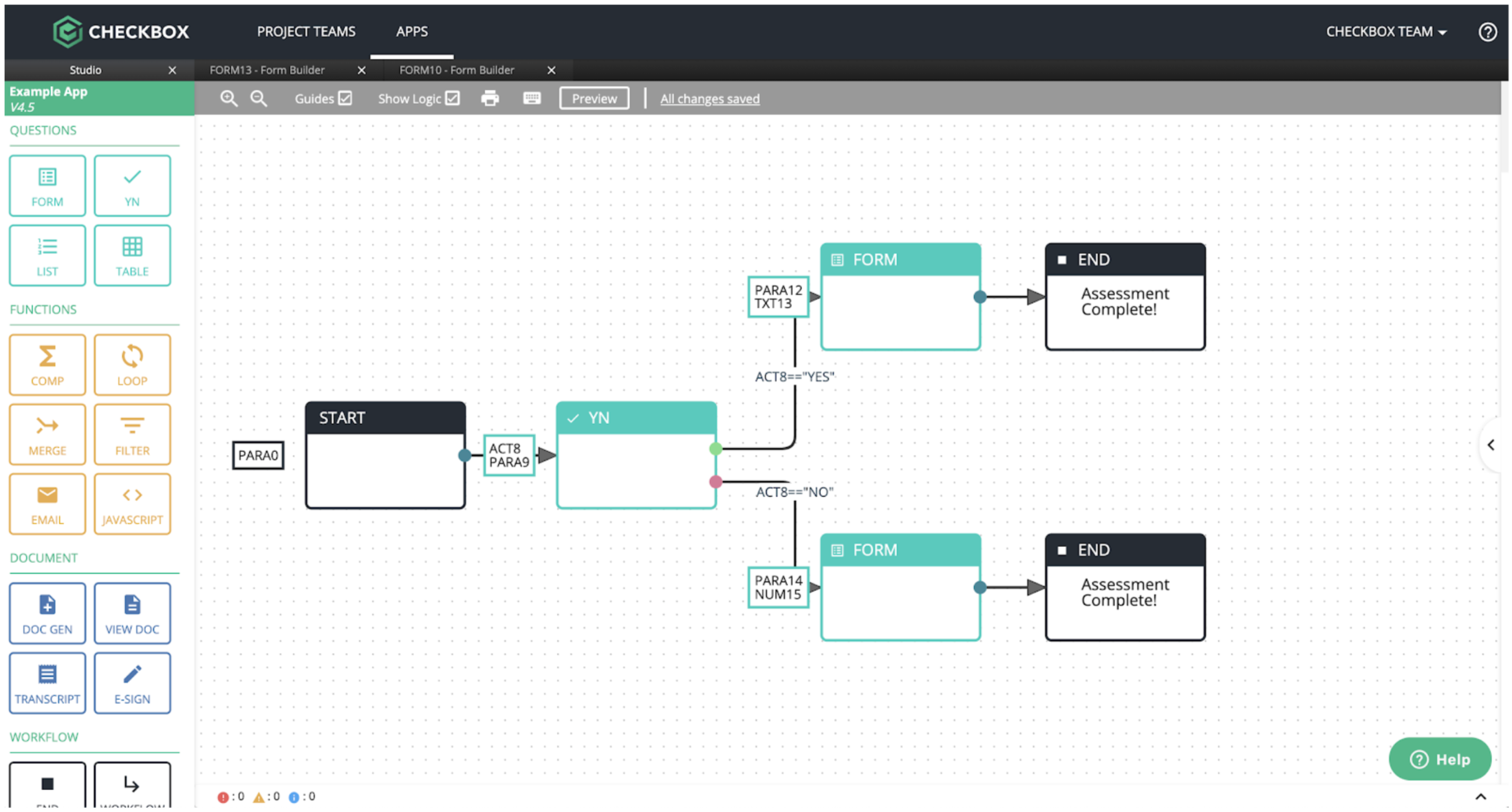Zoom out on the canvas

click(x=259, y=98)
